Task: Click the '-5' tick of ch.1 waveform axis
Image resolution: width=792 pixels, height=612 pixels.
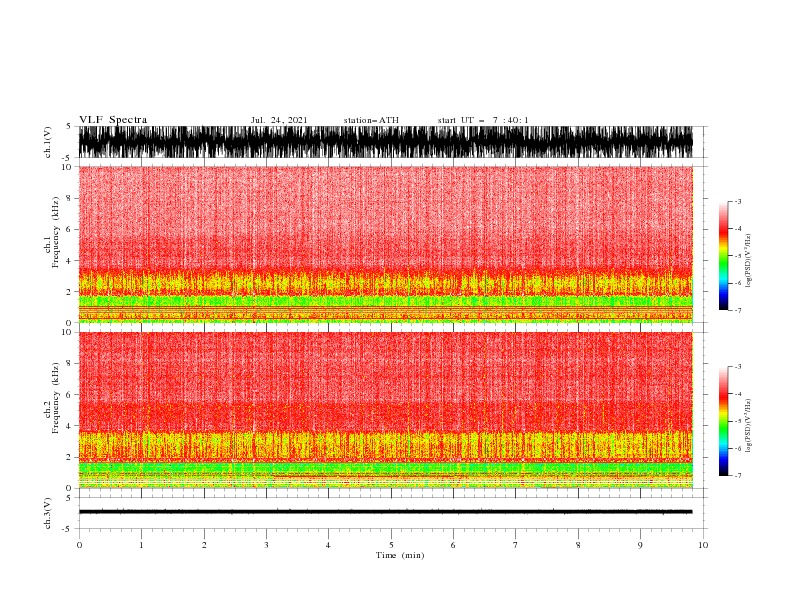Action: tap(68, 158)
